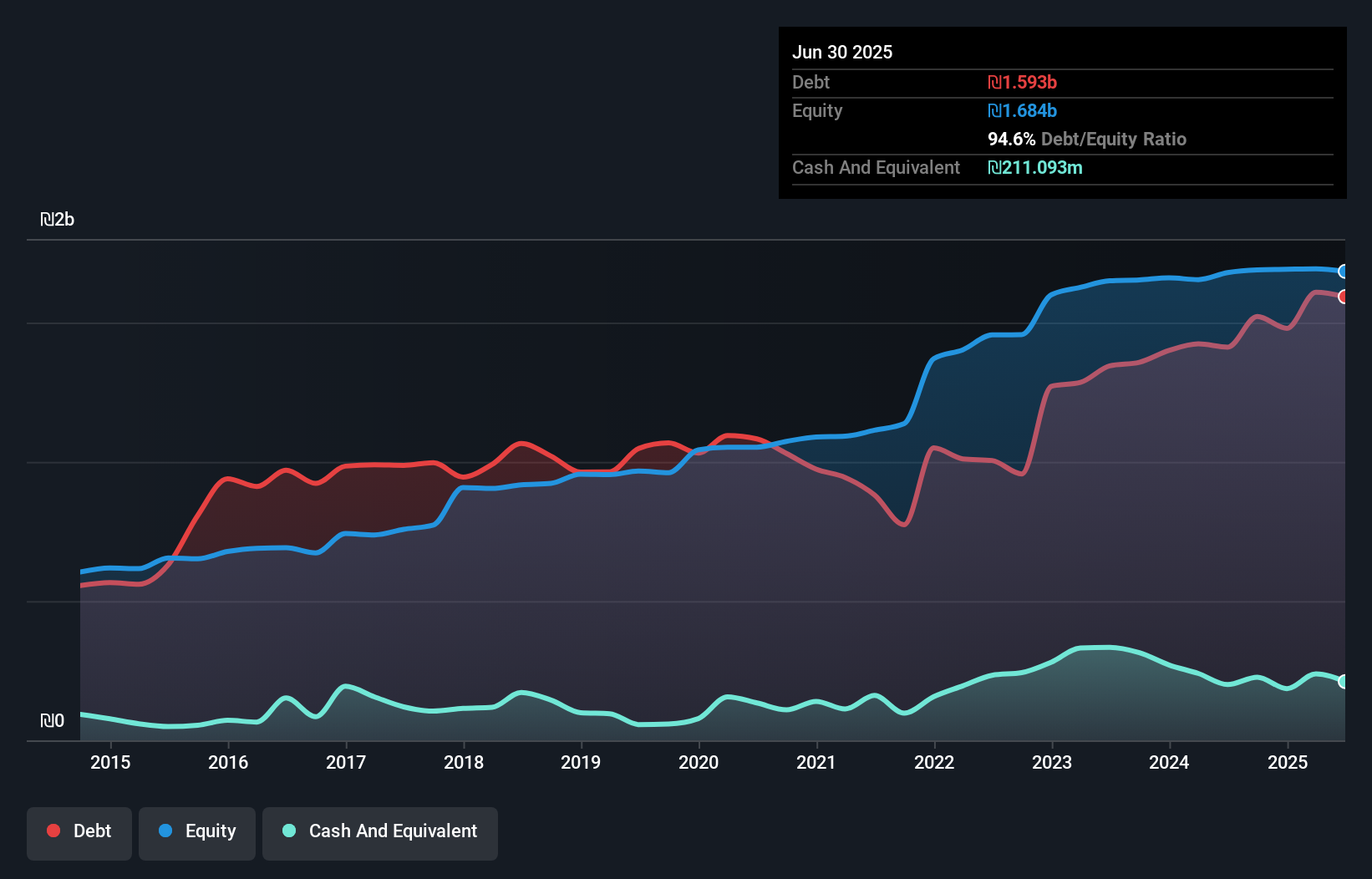Viewport: 1372px width, 879px height.
Task: Click the shekel symbol on Debt value
Action: point(994,82)
